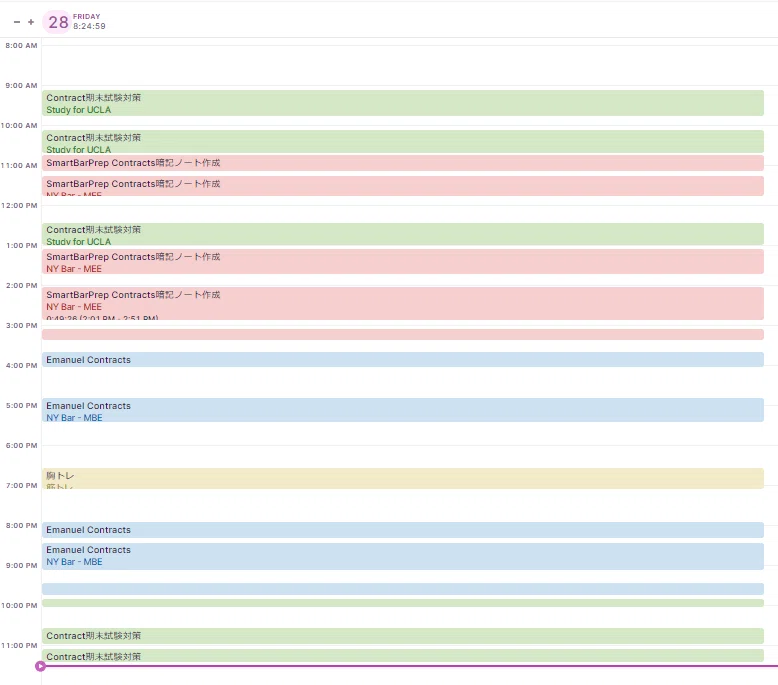This screenshot has width=778, height=685.
Task: Click the 8:24:59 total time text
Action: (x=89, y=26)
